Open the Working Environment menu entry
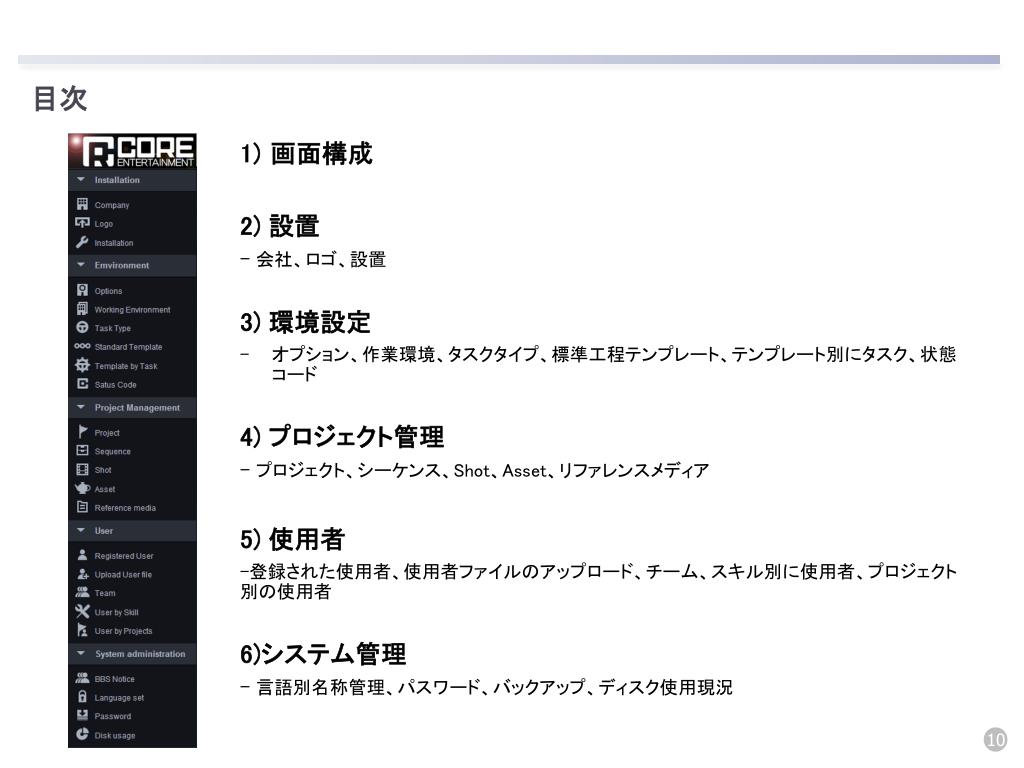 click(x=132, y=310)
